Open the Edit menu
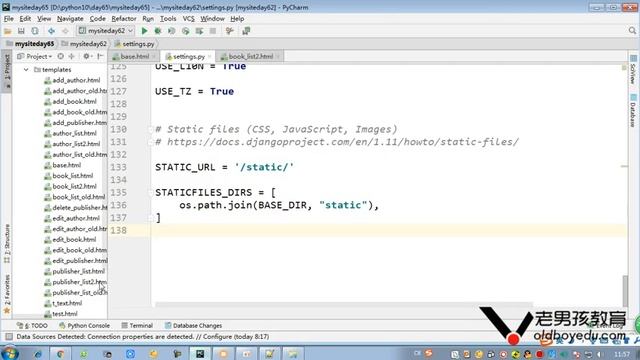640x360 pixels. 25,19
